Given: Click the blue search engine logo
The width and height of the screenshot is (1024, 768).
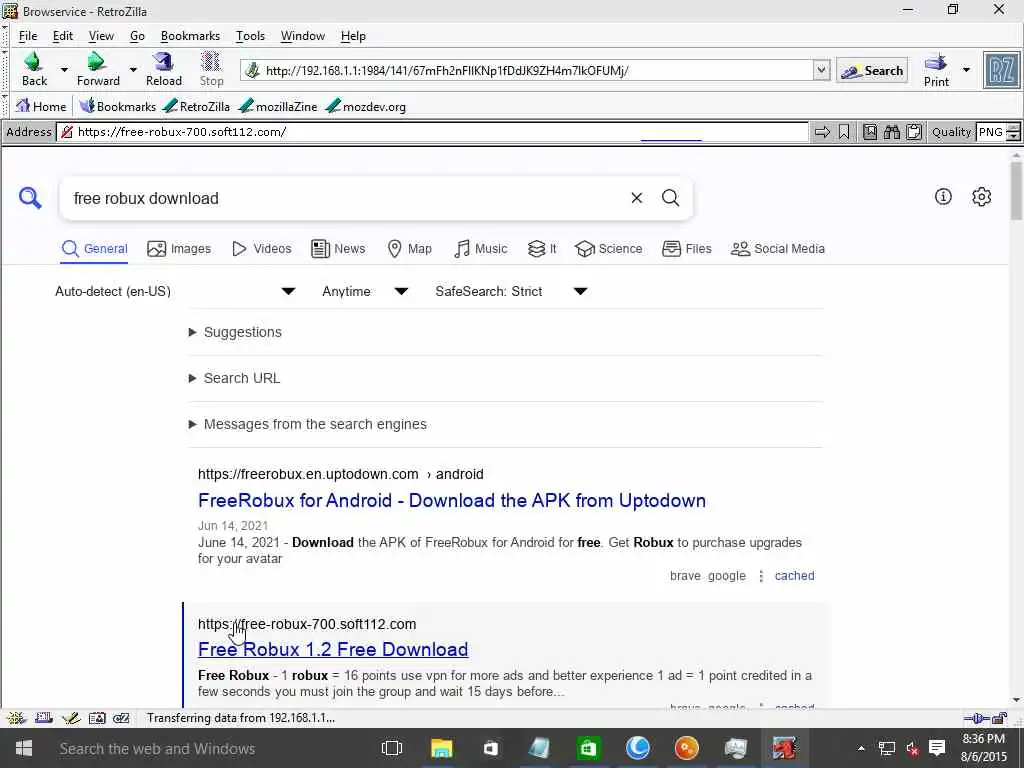Looking at the screenshot, I should coord(30,197).
